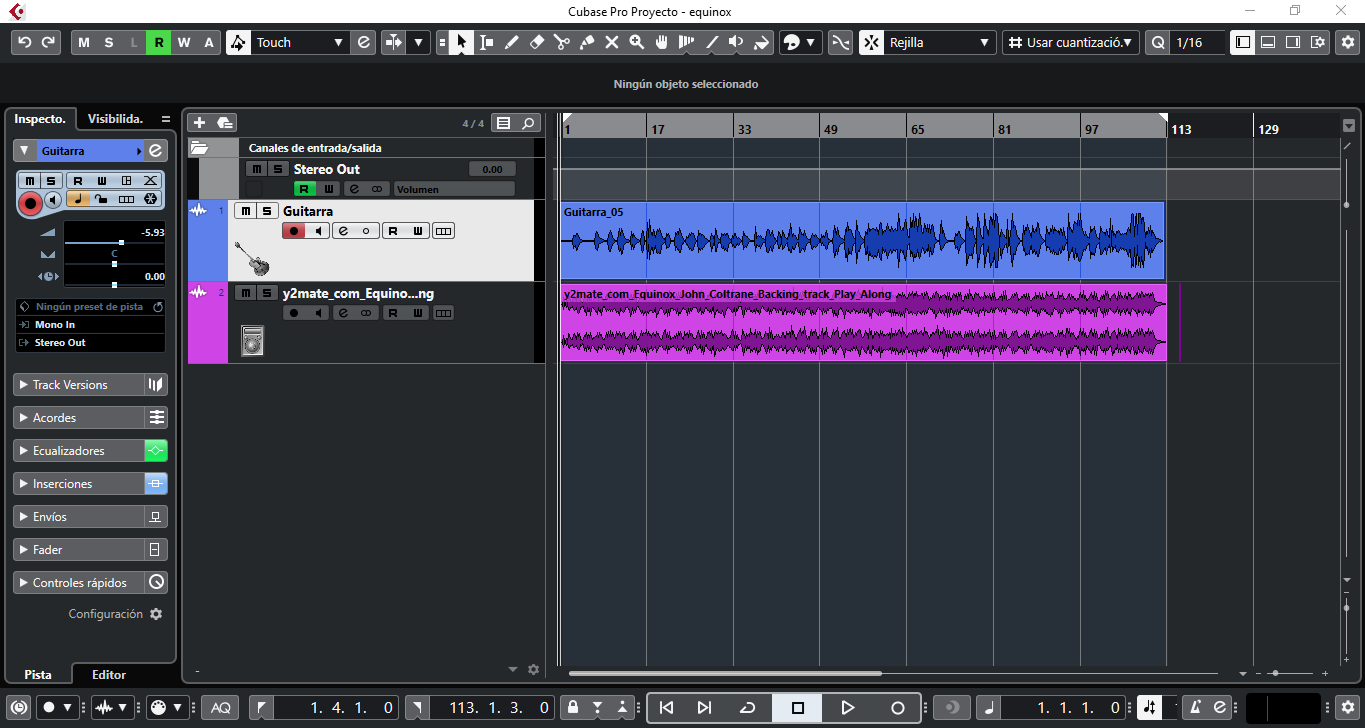Viewport: 1365px width, 728px height.
Task: Click the AQ auto-quantize button
Action: [x=220, y=707]
